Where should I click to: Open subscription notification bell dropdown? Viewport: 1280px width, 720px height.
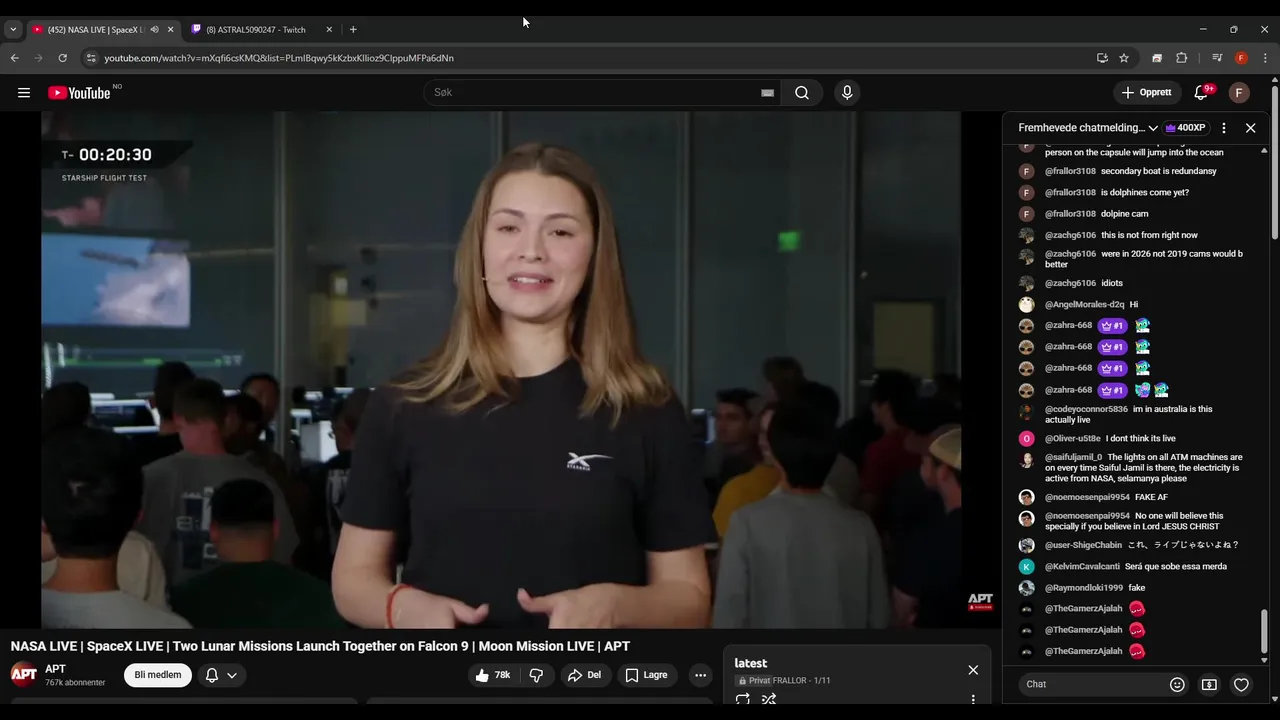tap(221, 675)
